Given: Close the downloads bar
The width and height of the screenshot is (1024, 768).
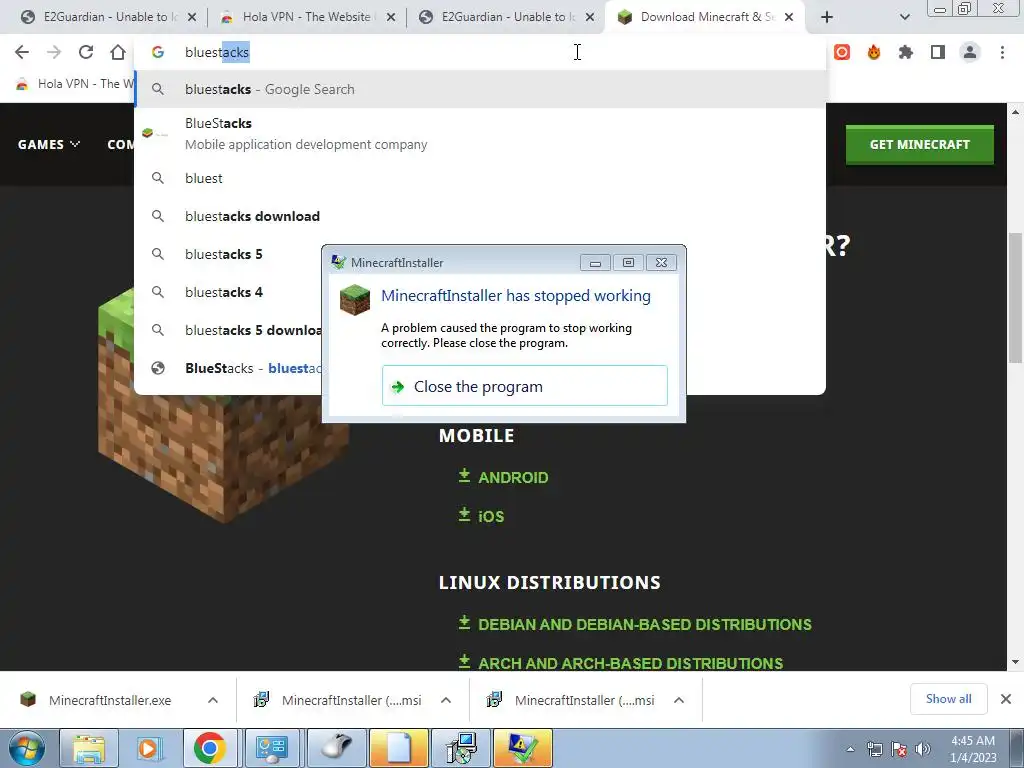Looking at the screenshot, I should point(1006,699).
